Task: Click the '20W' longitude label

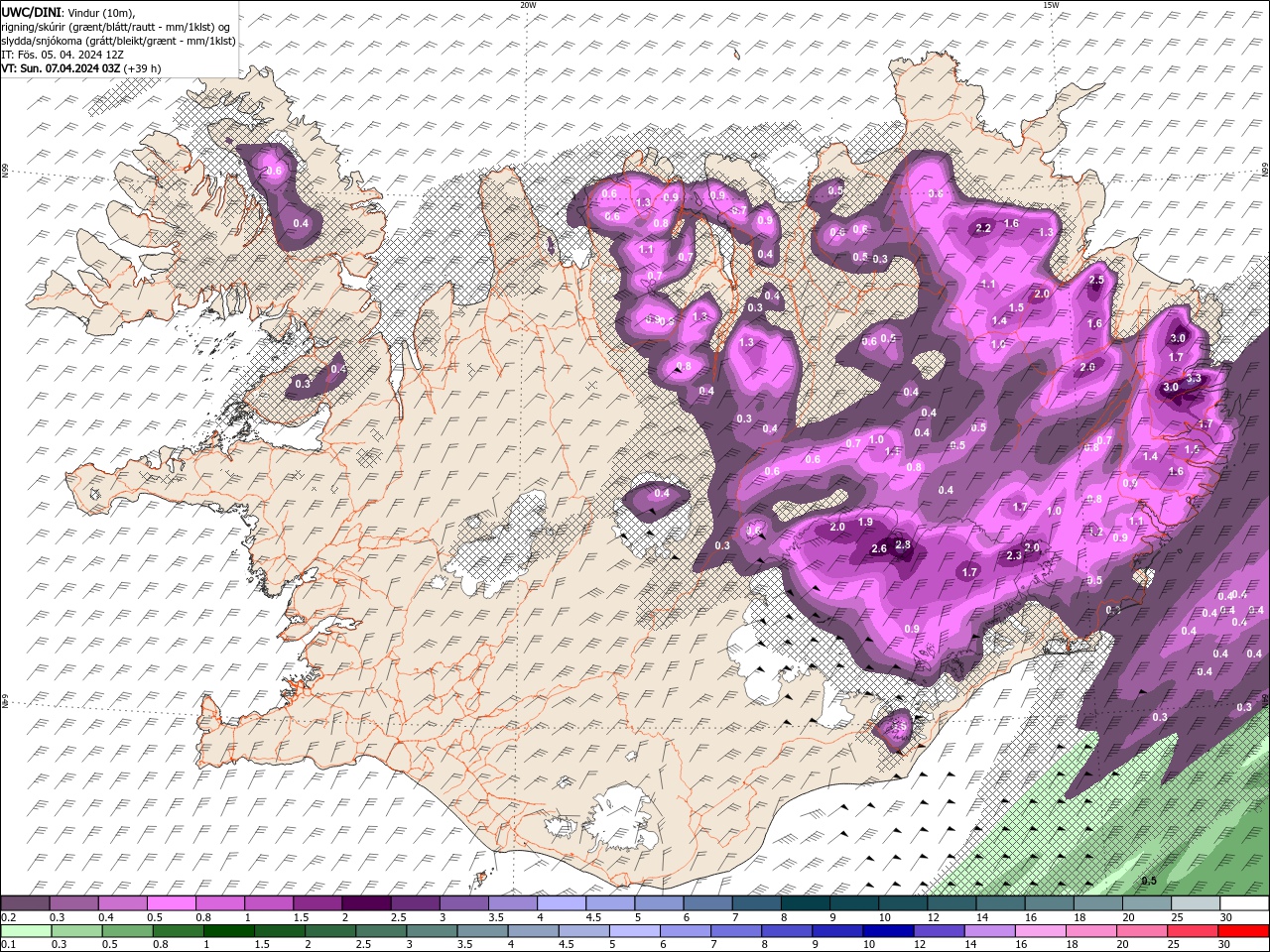Action: pyautogui.click(x=528, y=5)
